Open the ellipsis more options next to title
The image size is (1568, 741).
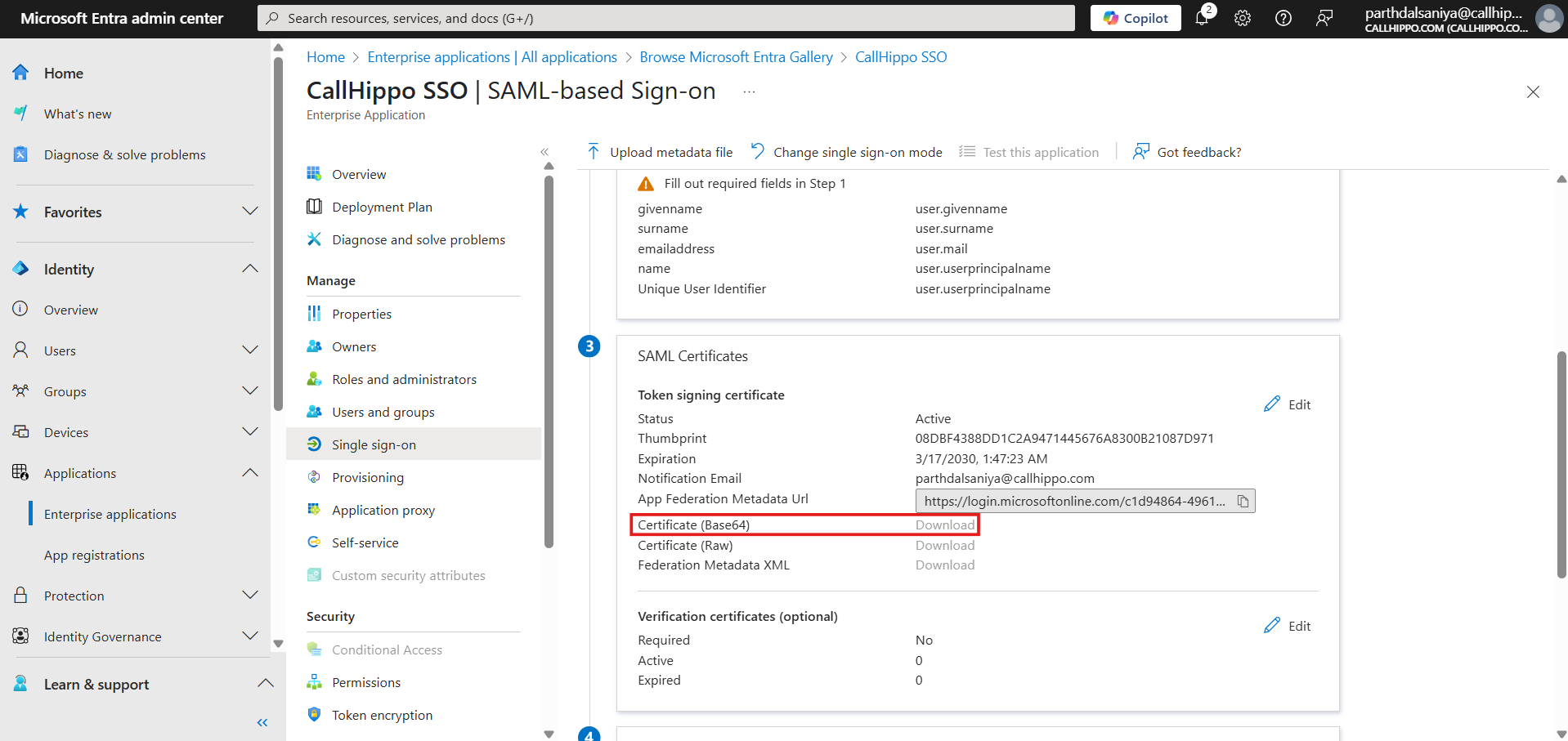749,92
